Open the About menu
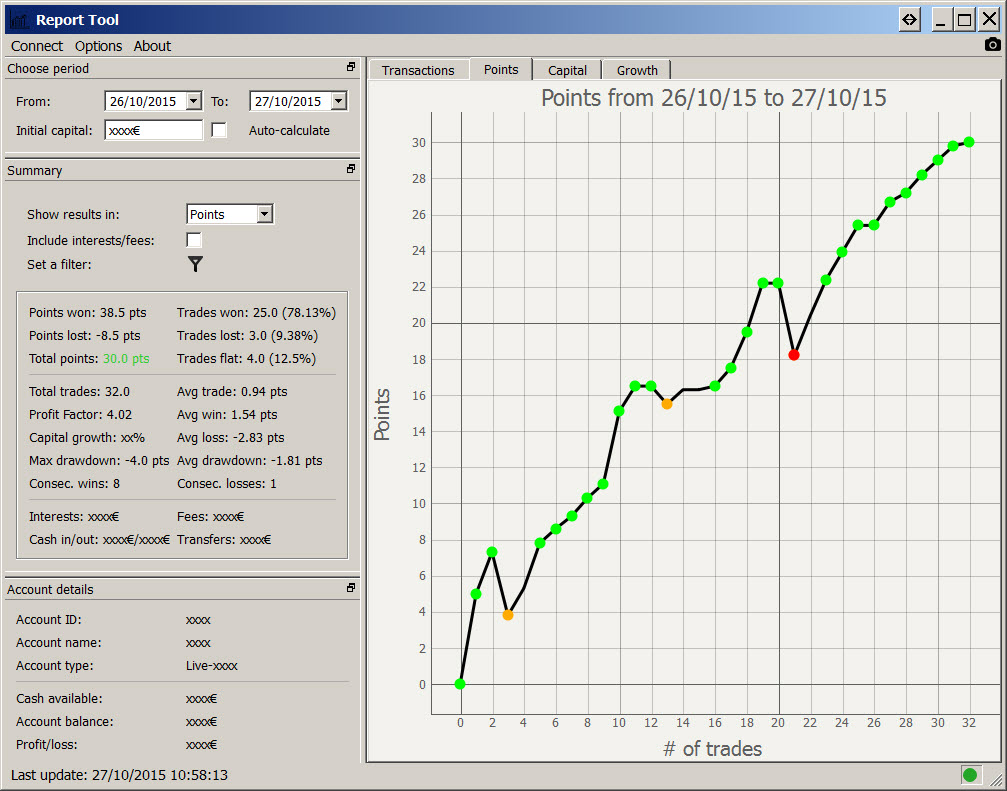This screenshot has height=791, width=1007. click(x=152, y=46)
